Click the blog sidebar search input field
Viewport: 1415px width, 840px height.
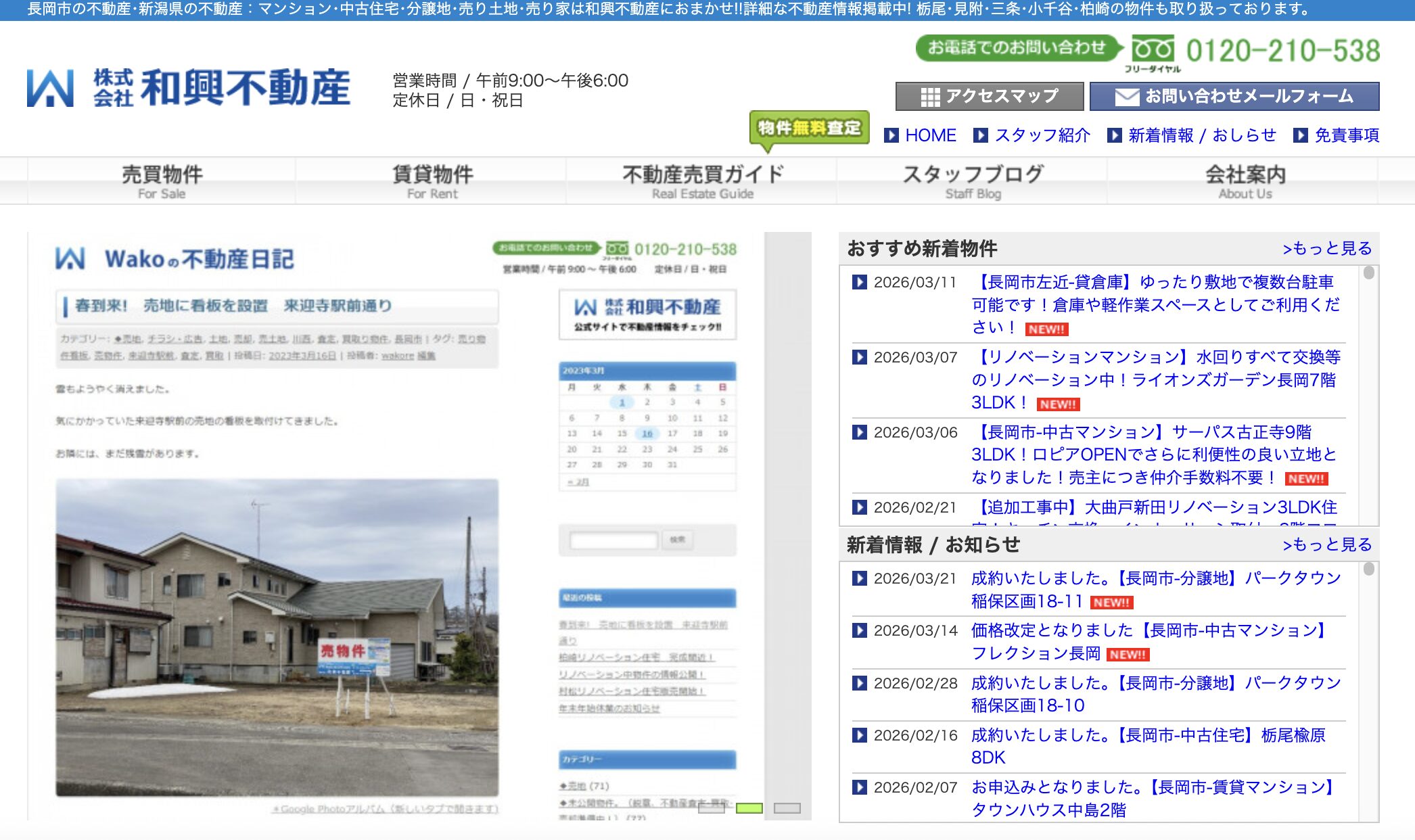612,540
